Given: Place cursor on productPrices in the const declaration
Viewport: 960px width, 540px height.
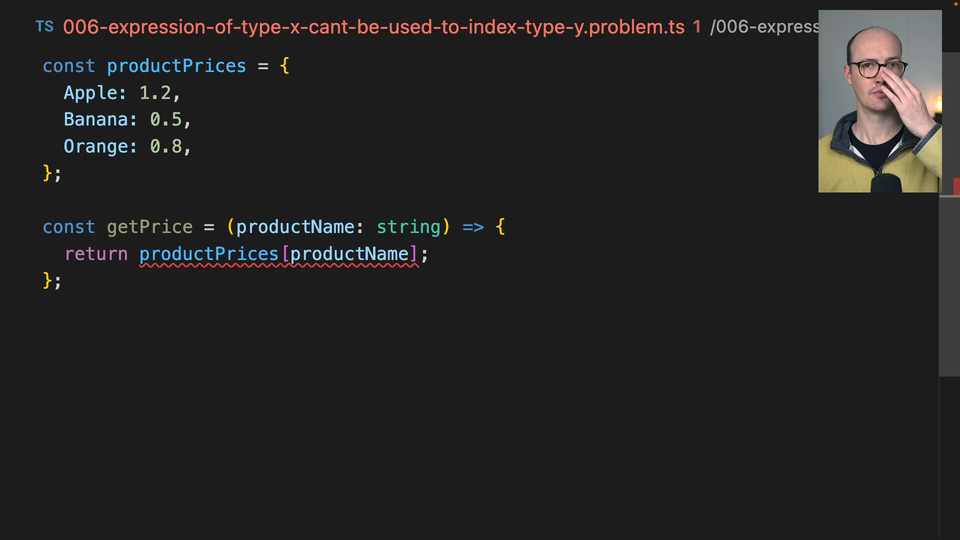Looking at the screenshot, I should click(x=176, y=66).
